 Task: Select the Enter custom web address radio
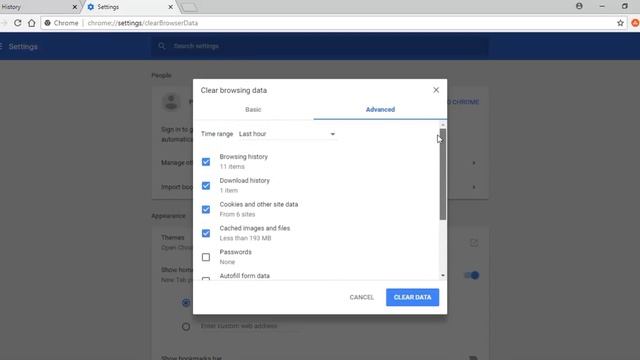186,327
